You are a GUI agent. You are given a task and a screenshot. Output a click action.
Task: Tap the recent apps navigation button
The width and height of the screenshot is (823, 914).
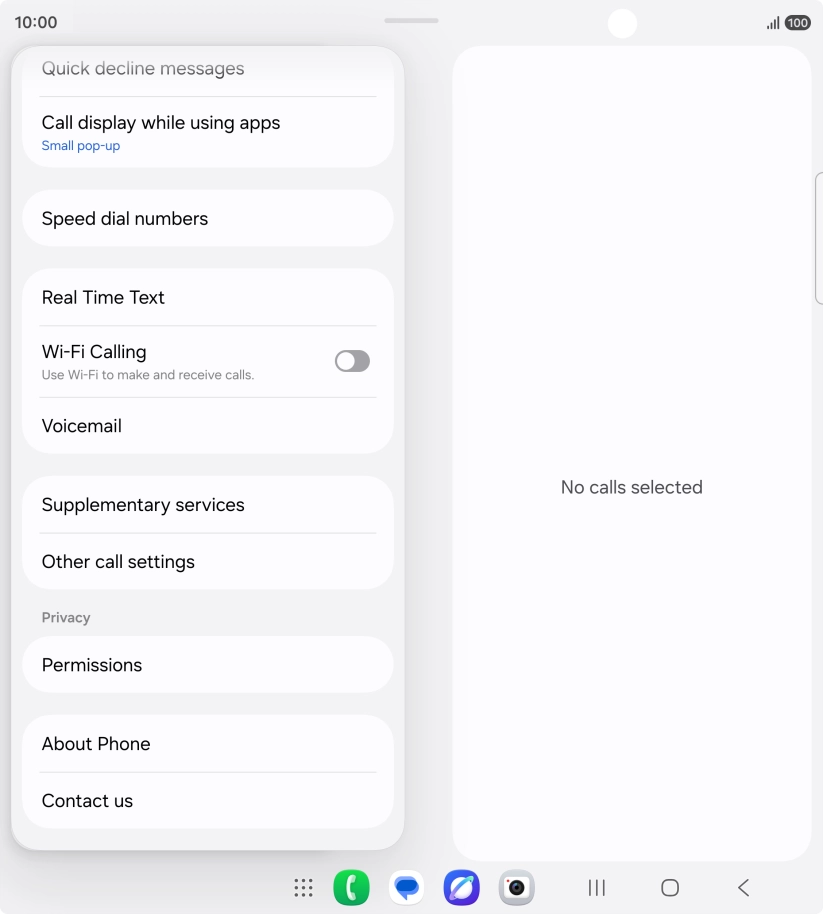(x=596, y=888)
